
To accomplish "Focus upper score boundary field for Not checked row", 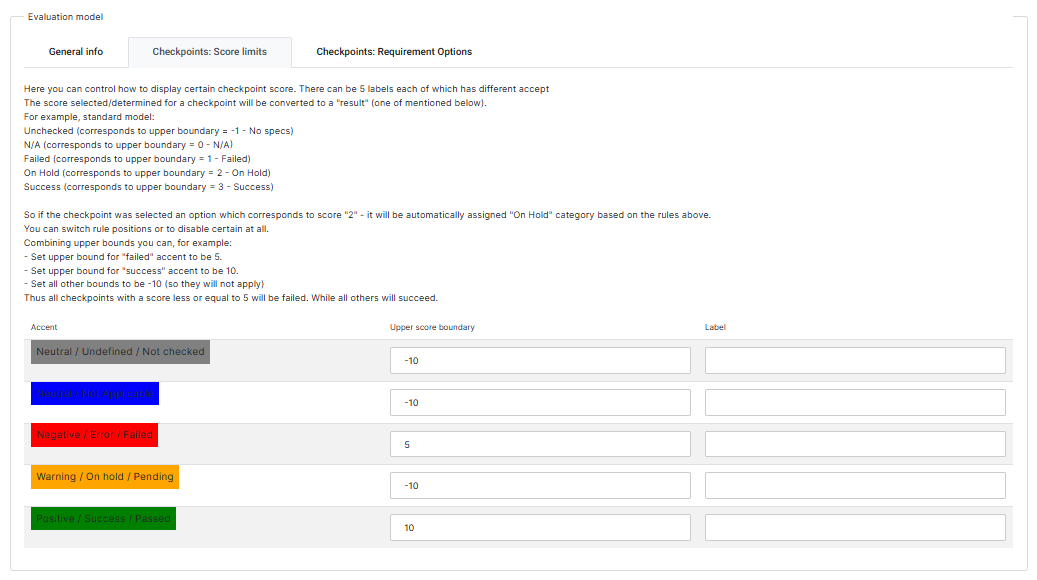I will click(540, 361).
